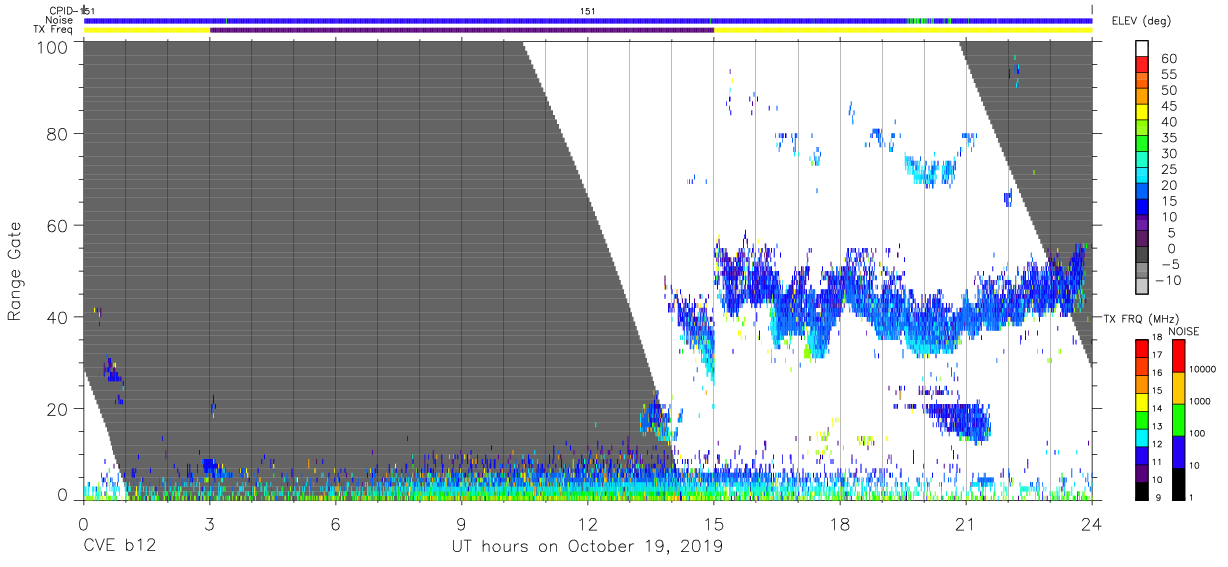Image resolution: width=1228 pixels, height=567 pixels.
Task: Click the '80' tick on the Range Gate axis
Action: click(58, 133)
